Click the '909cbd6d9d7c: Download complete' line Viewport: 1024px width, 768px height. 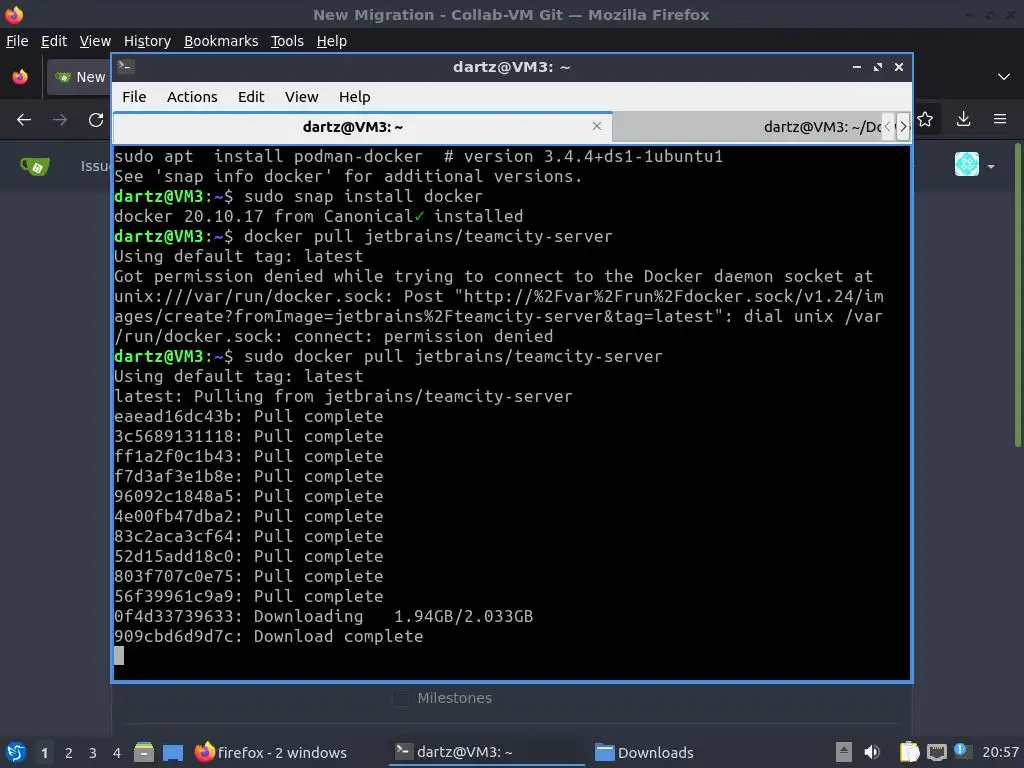point(268,636)
